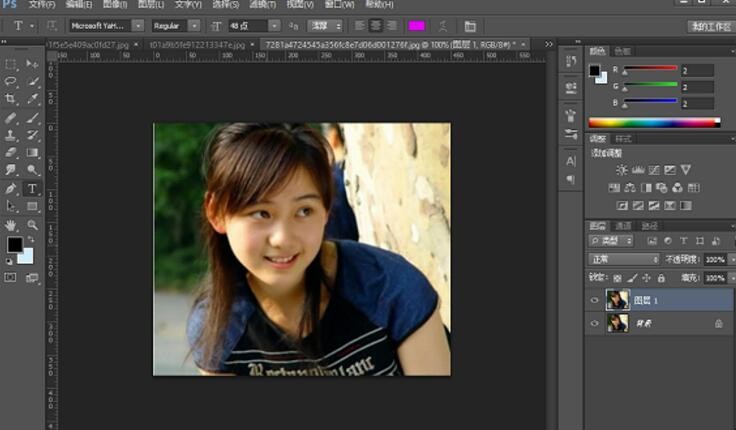Open font style dropdown Regular
The width and height of the screenshot is (736, 430).
pos(194,26)
